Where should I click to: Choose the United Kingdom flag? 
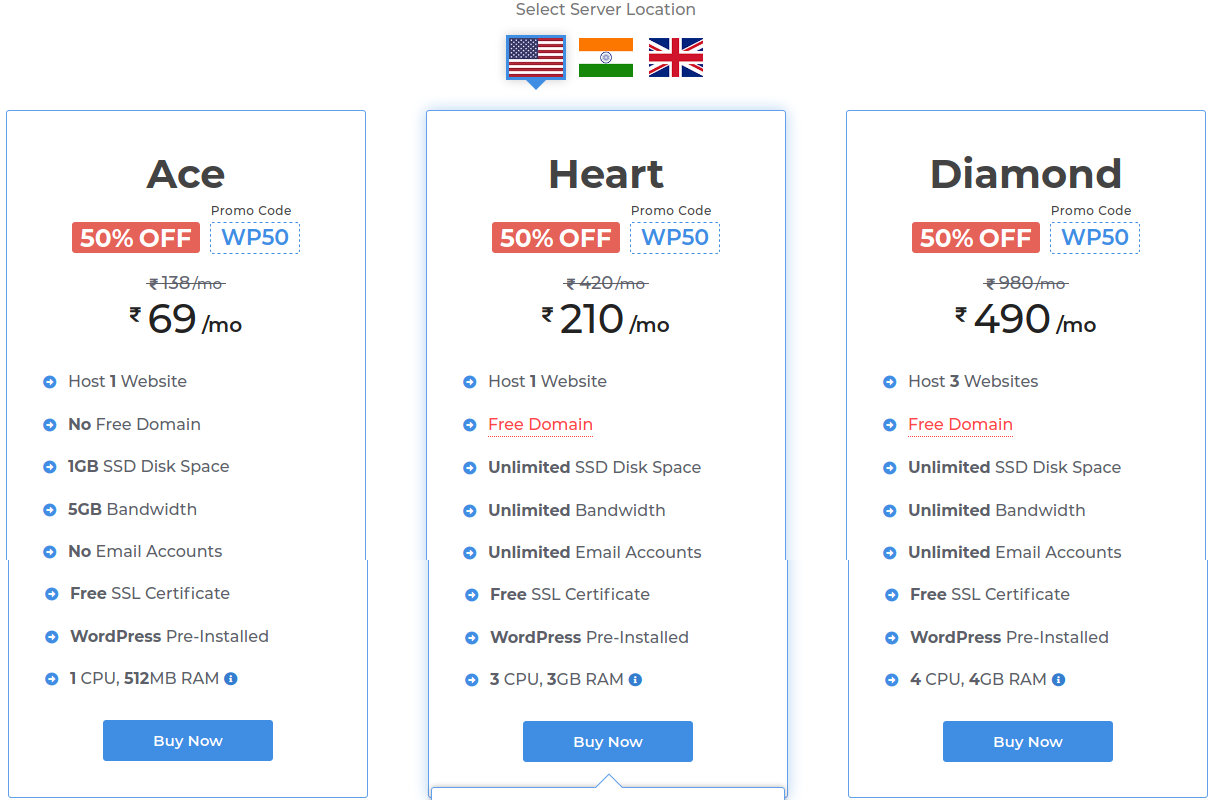tap(676, 57)
